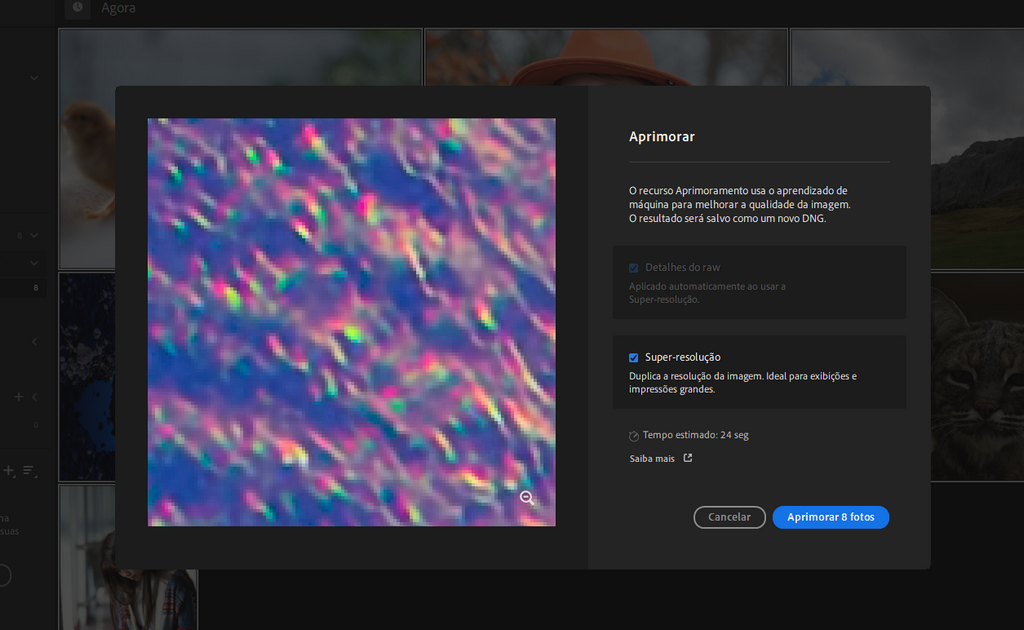The height and width of the screenshot is (630, 1024).
Task: Uncheck the Super-resolução checkbox
Action: click(x=633, y=357)
